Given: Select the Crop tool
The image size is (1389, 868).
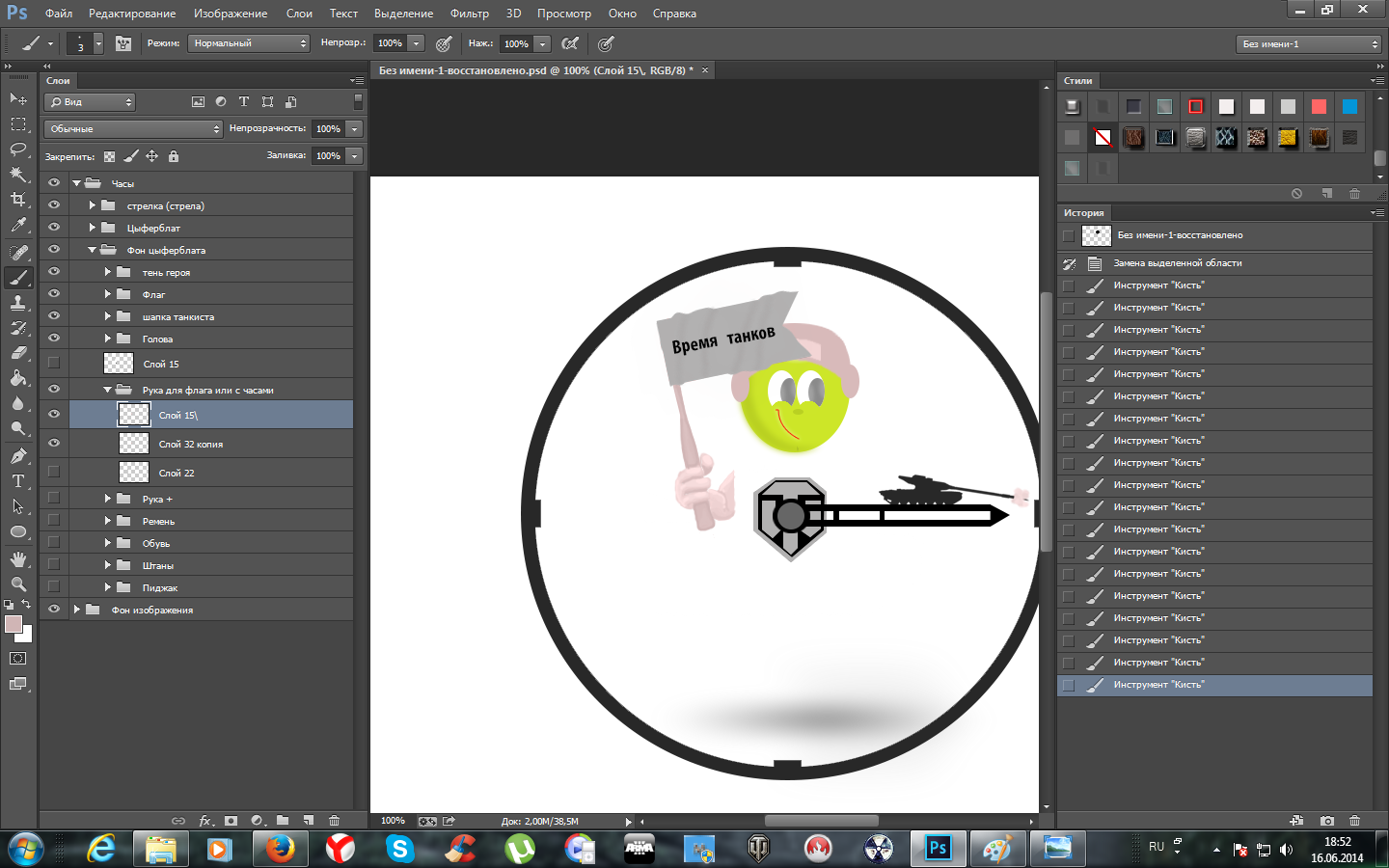Looking at the screenshot, I should [x=18, y=200].
